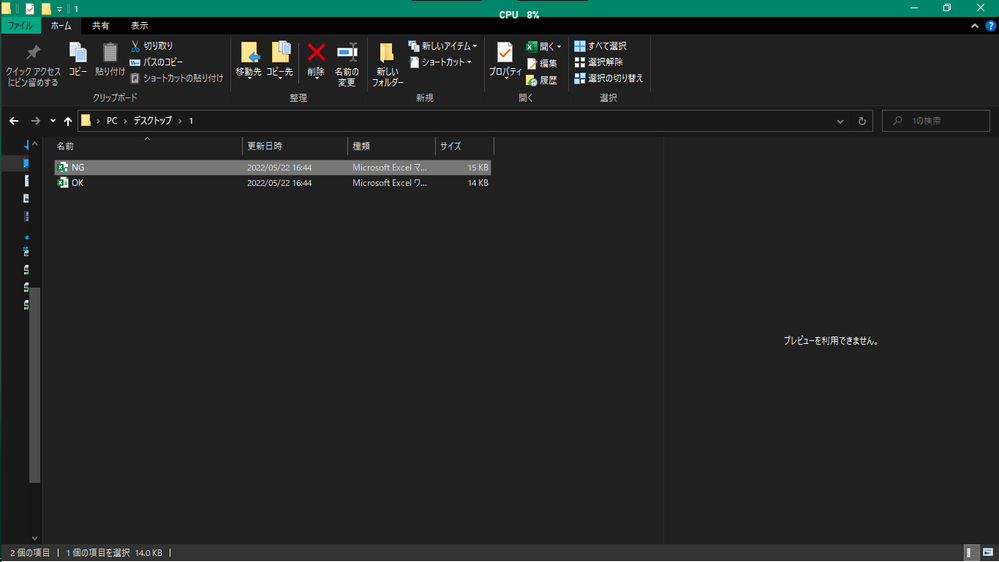Delete with the red X icon
Image resolution: width=999 pixels, height=562 pixels.
(316, 61)
